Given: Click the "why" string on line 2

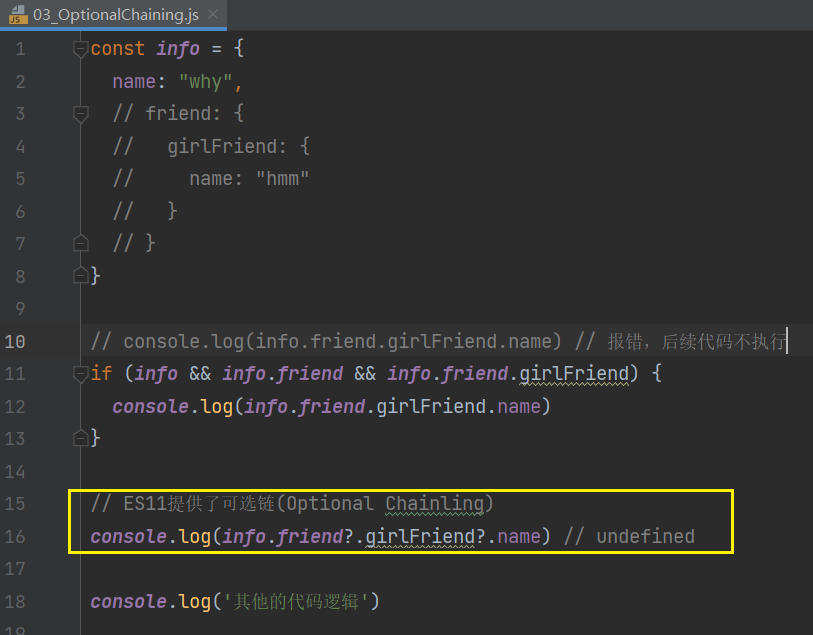Looking at the screenshot, I should point(205,82).
